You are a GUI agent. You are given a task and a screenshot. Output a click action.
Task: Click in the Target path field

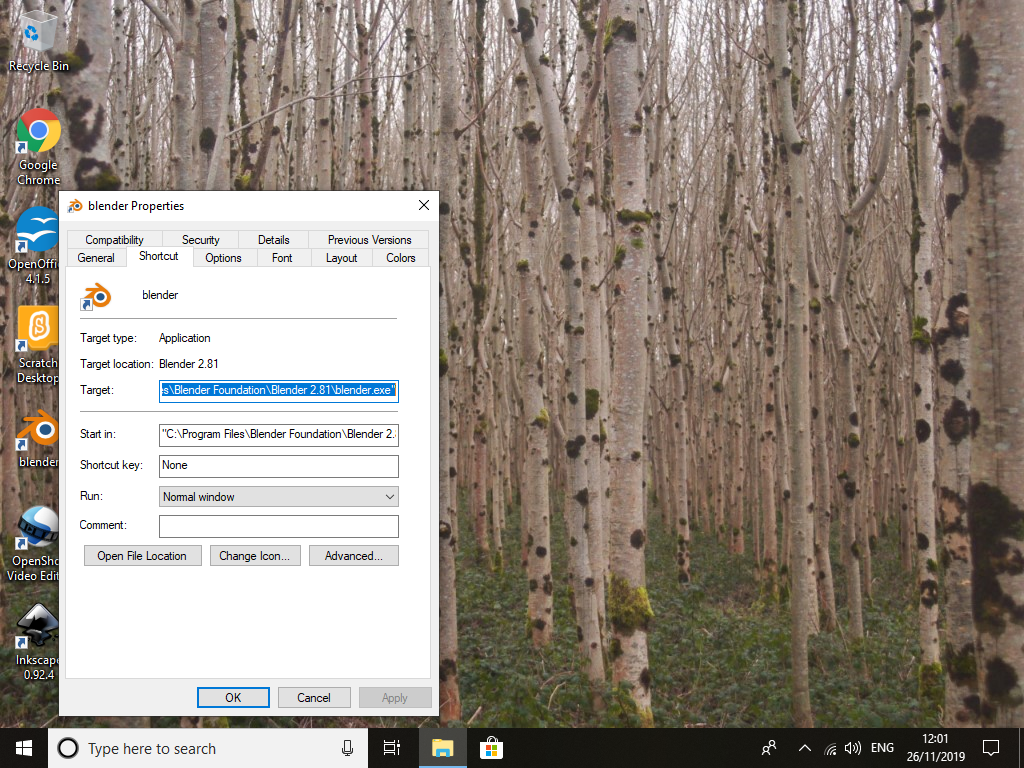(279, 391)
